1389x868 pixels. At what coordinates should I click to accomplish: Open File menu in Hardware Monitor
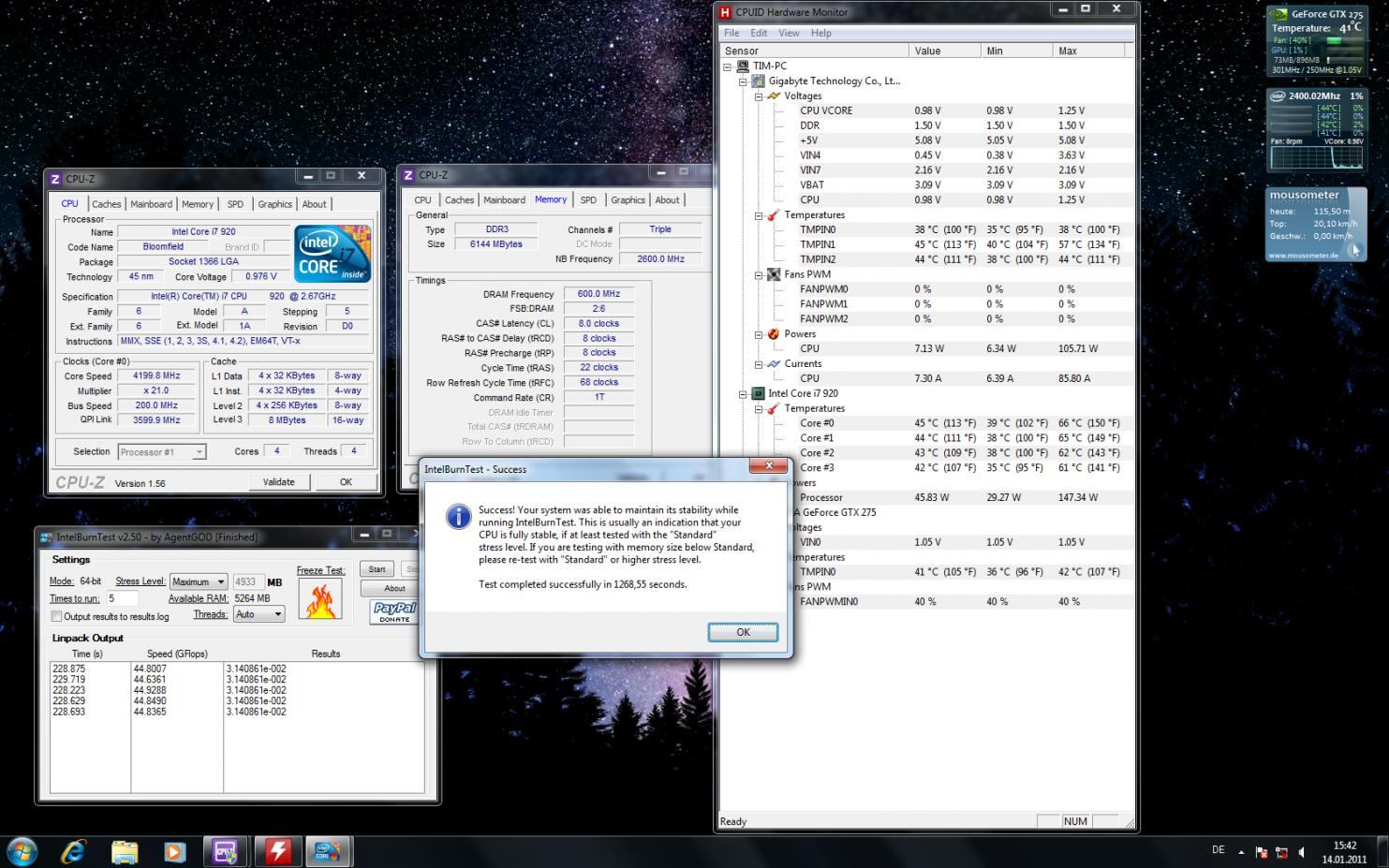tap(731, 33)
